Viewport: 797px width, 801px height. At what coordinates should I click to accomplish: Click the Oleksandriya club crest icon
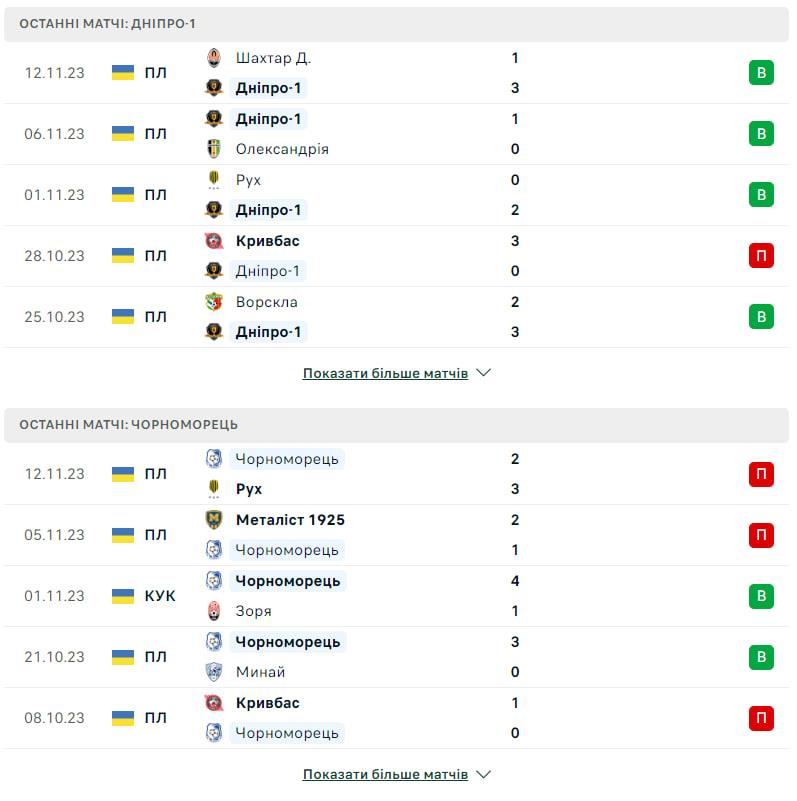[x=214, y=149]
